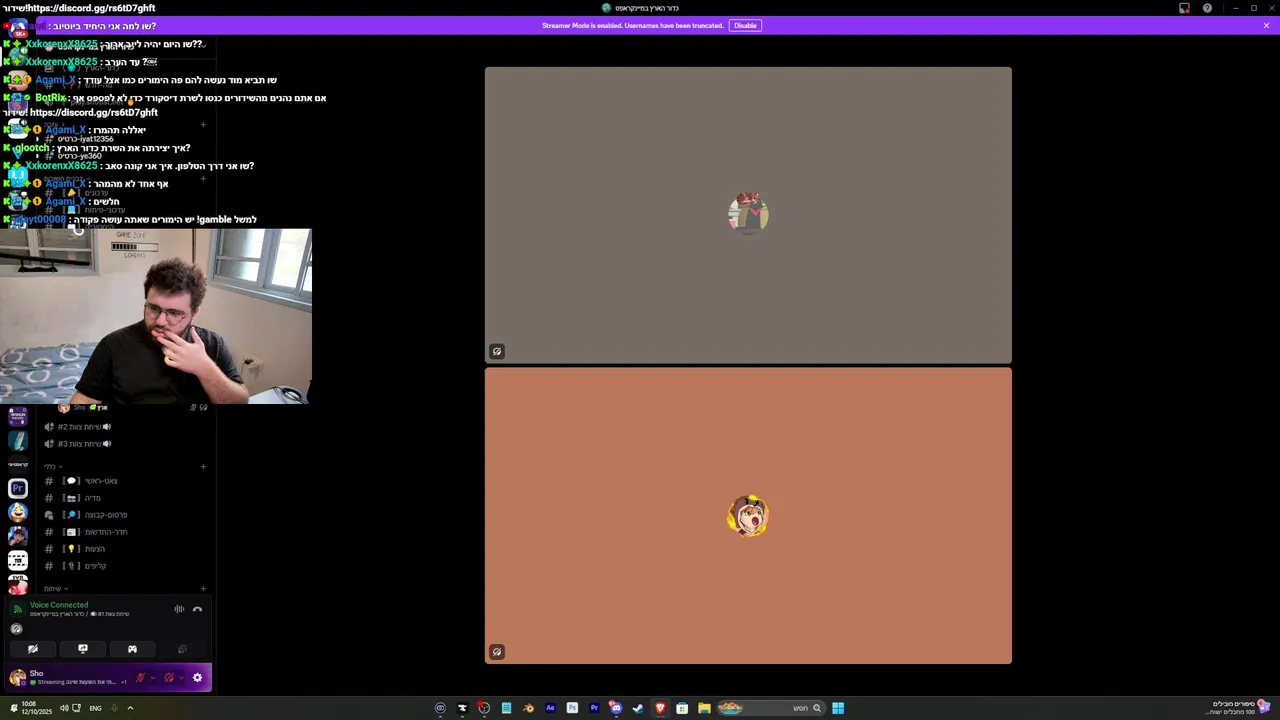Add a channel to the כללי category

coord(203,466)
